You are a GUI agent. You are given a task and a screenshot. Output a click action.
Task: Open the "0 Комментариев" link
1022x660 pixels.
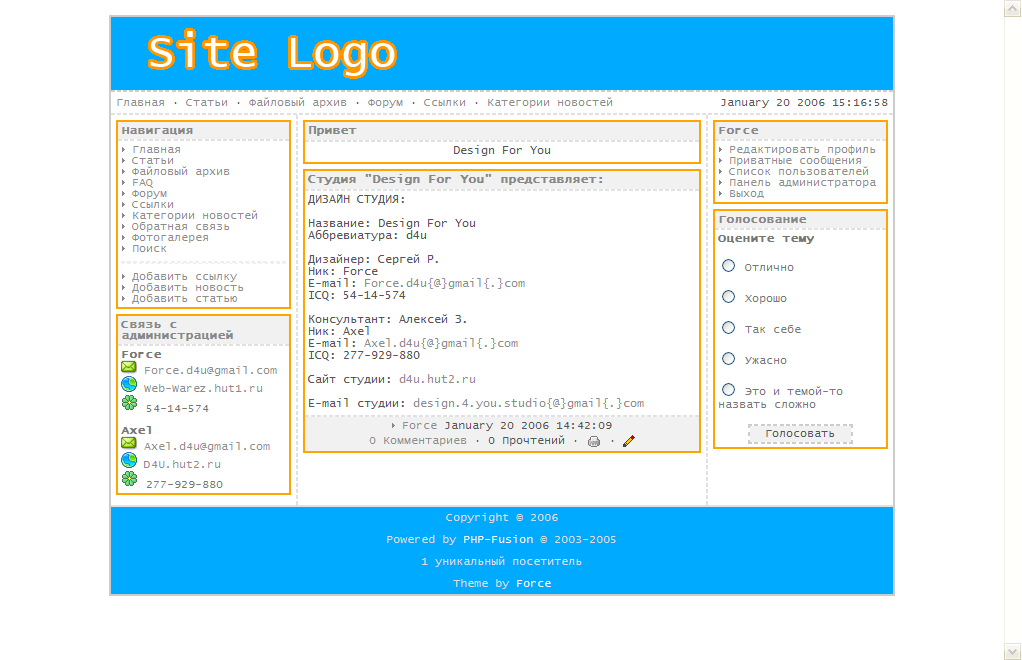(x=417, y=441)
